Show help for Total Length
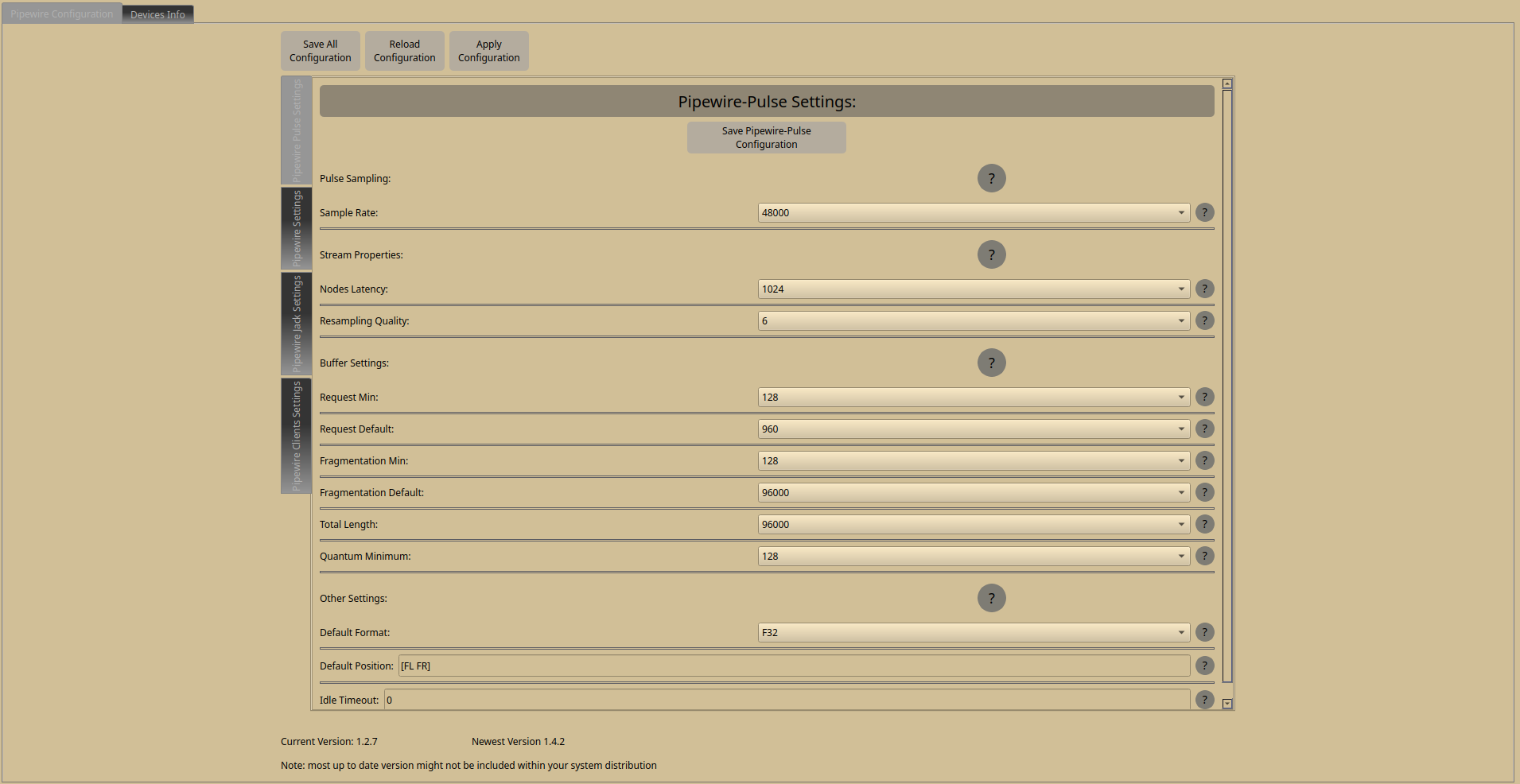Image resolution: width=1520 pixels, height=784 pixels. 1204,524
